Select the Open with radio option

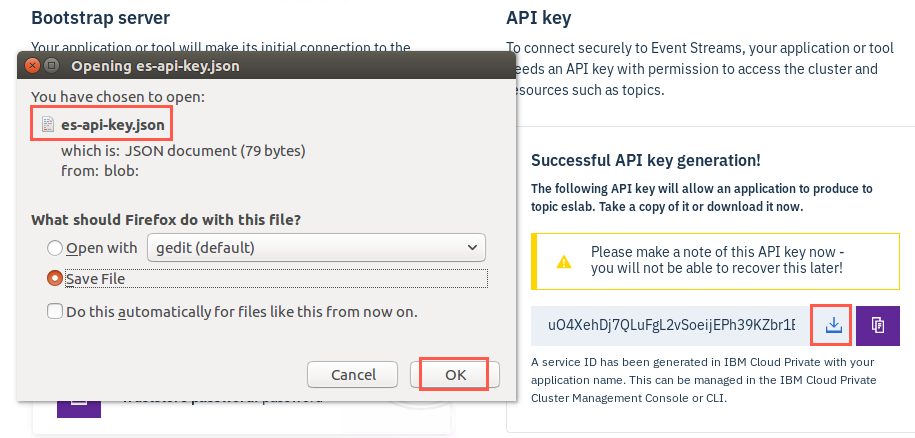point(55,248)
